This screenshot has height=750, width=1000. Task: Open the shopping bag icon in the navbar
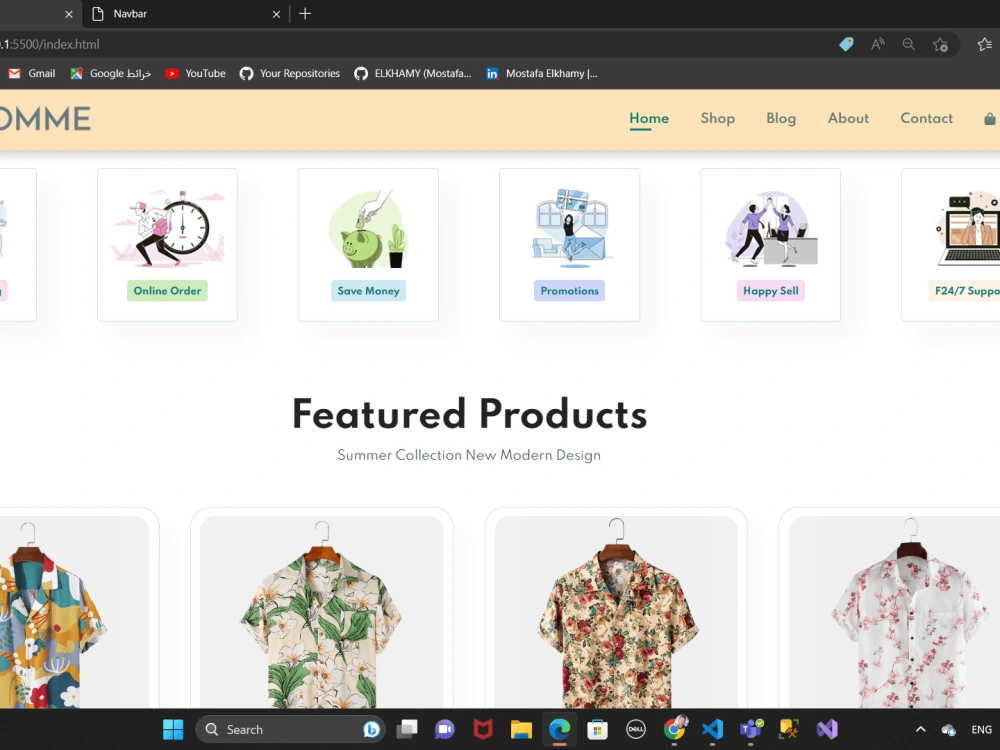tap(989, 119)
